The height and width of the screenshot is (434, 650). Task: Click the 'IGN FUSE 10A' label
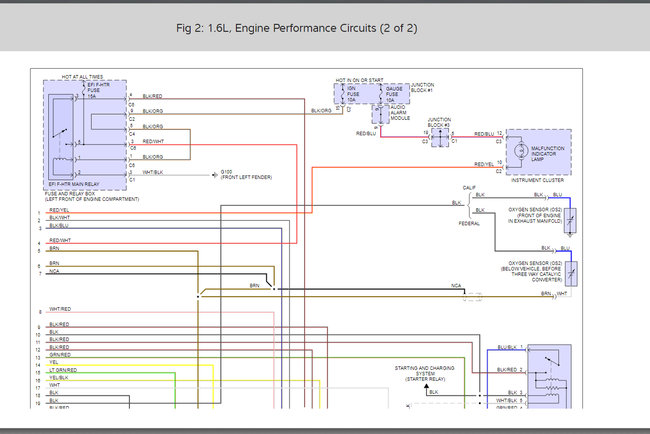pos(353,94)
